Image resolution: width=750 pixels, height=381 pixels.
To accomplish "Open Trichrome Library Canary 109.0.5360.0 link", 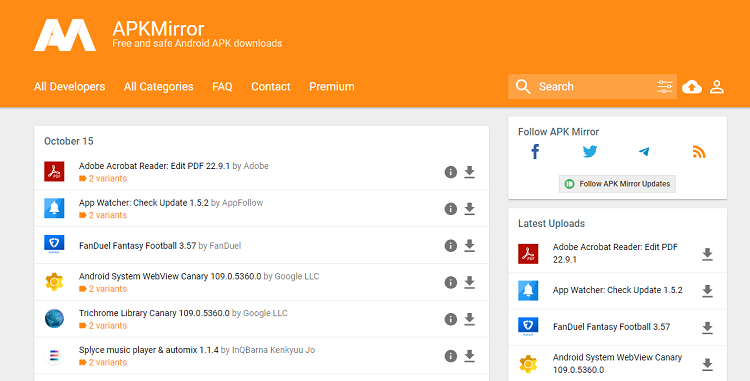I will pyautogui.click(x=154, y=313).
